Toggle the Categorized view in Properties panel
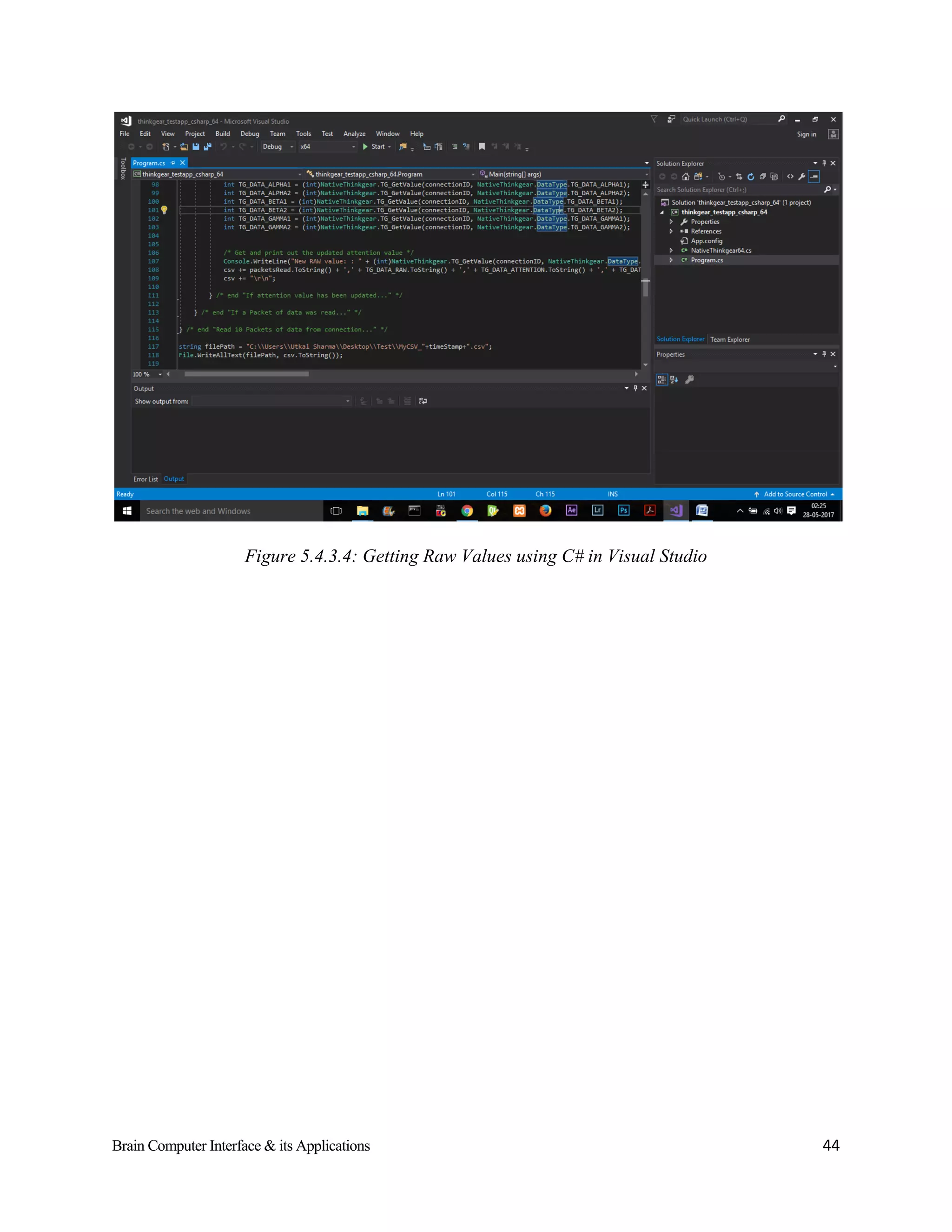Viewport: 952px width, 1232px height. tap(661, 380)
